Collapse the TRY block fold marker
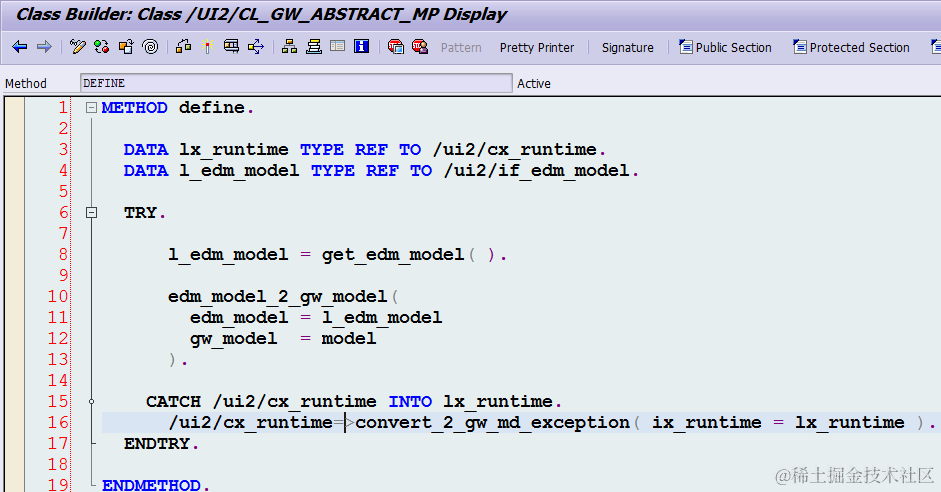The image size is (941, 492). tap(91, 212)
